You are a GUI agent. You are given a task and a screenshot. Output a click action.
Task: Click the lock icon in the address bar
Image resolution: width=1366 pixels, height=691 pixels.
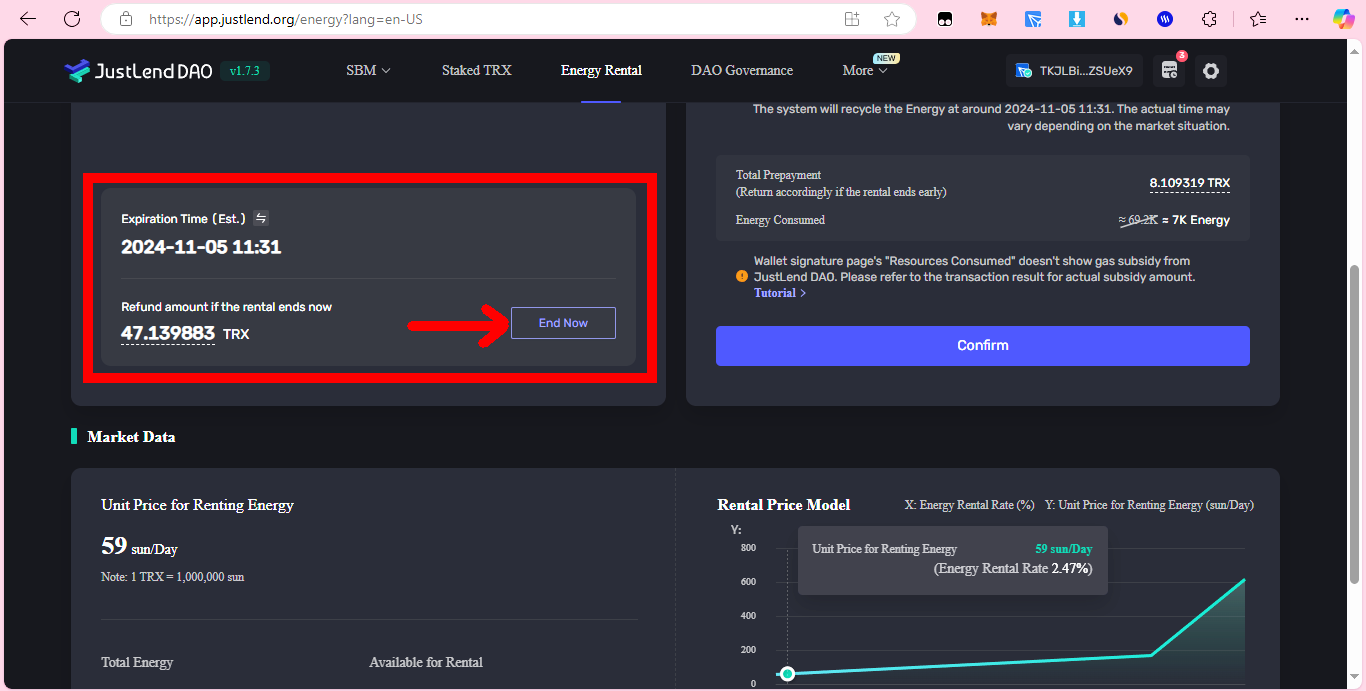pos(126,19)
